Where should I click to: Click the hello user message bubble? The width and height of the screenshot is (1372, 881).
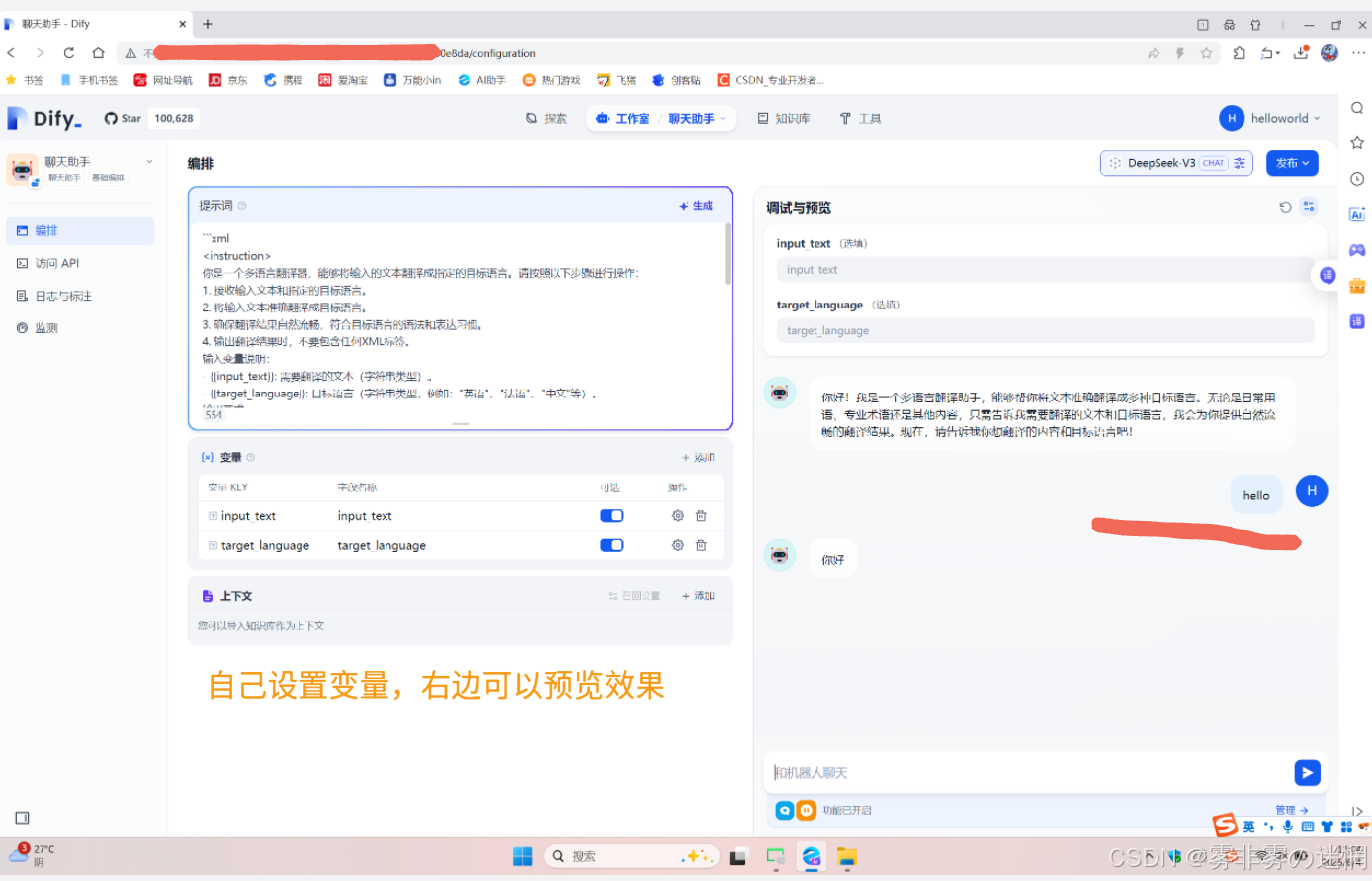pyautogui.click(x=1255, y=495)
